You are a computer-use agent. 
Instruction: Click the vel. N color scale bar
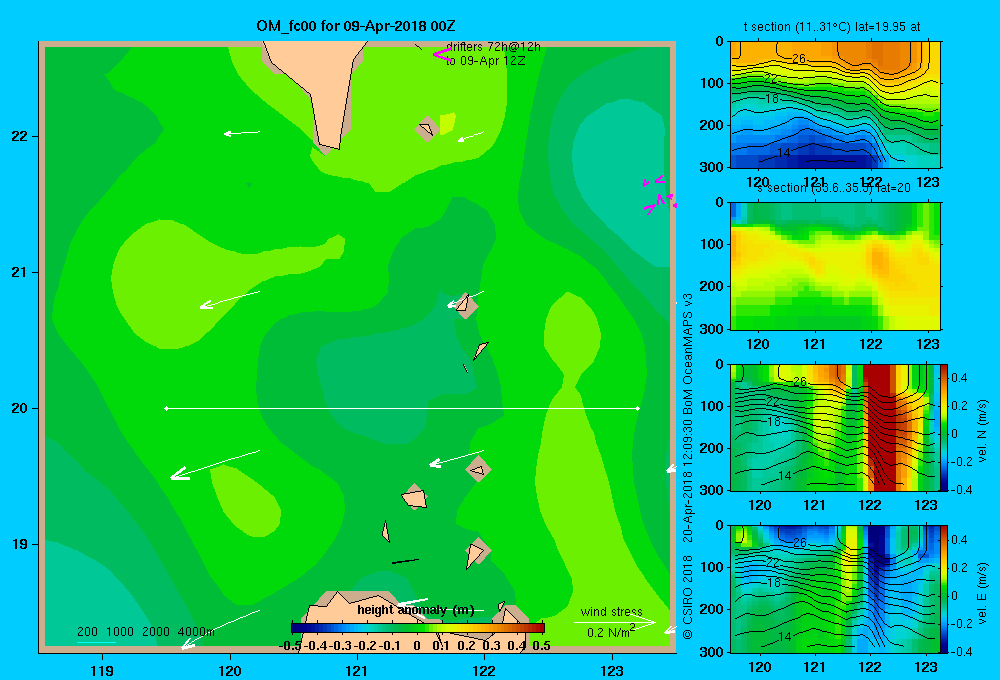(x=944, y=427)
